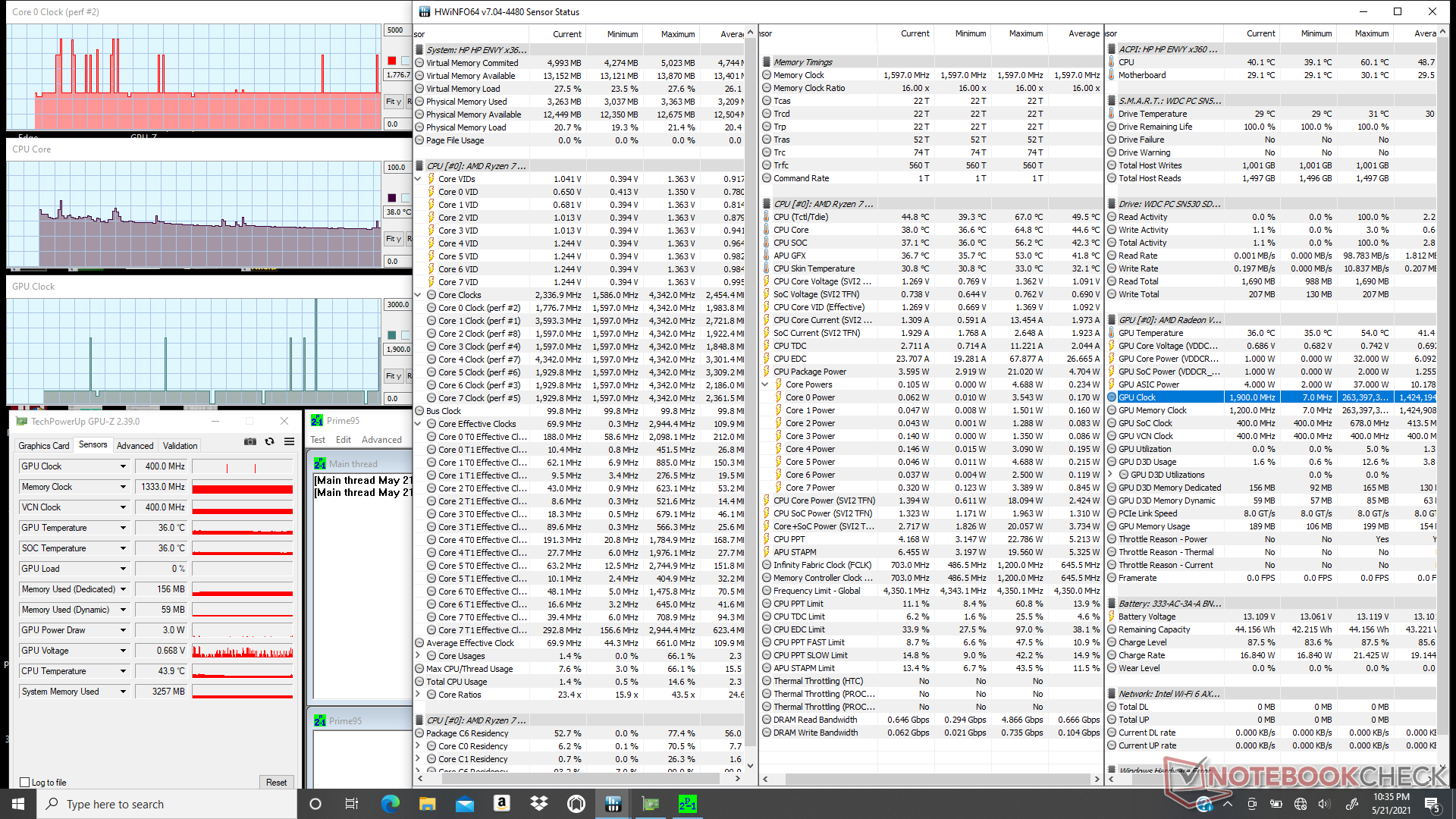1456x819 pixels.
Task: Open Dropbox from the taskbar
Action: point(538,804)
